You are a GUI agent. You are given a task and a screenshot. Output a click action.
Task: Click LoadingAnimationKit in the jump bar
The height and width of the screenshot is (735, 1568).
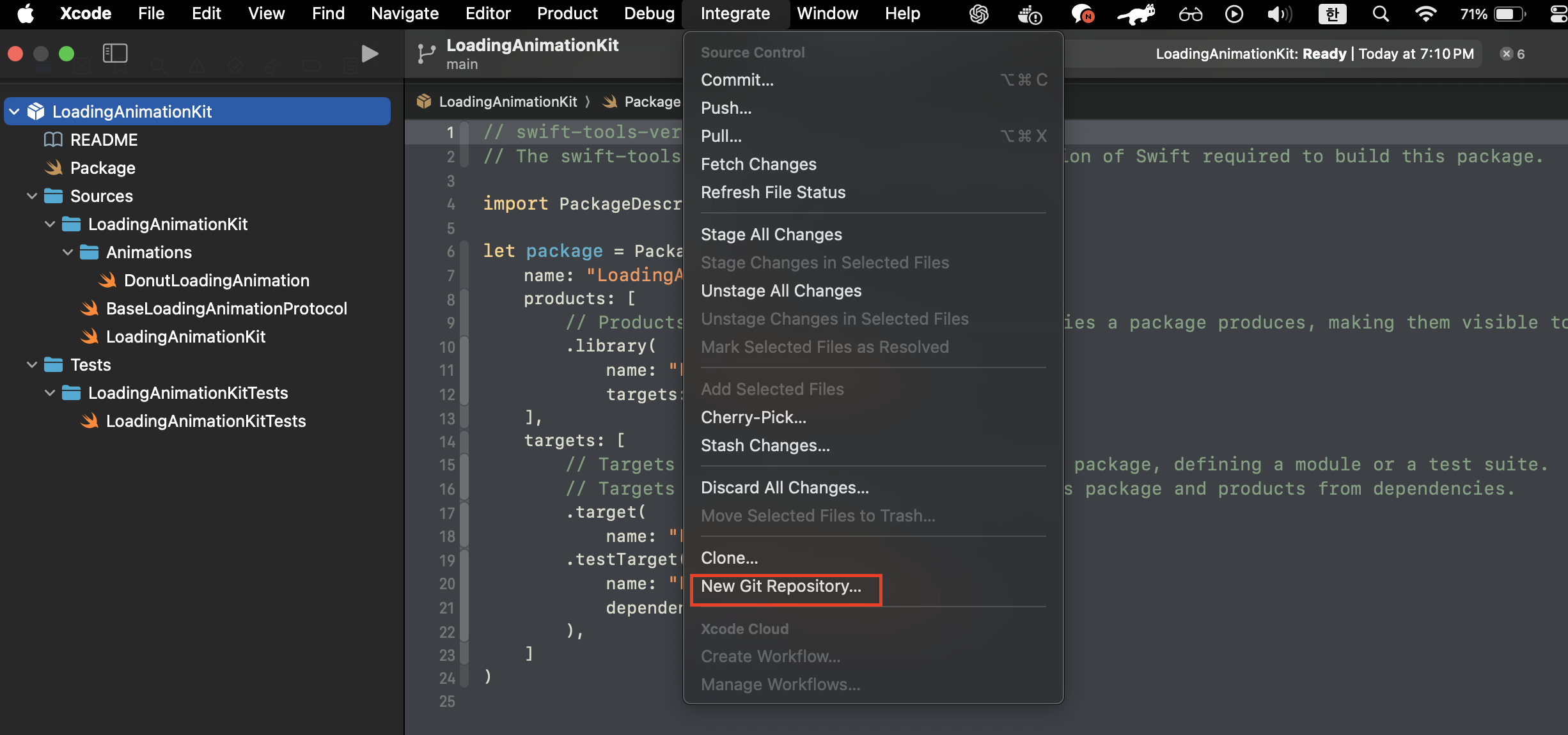tap(508, 102)
